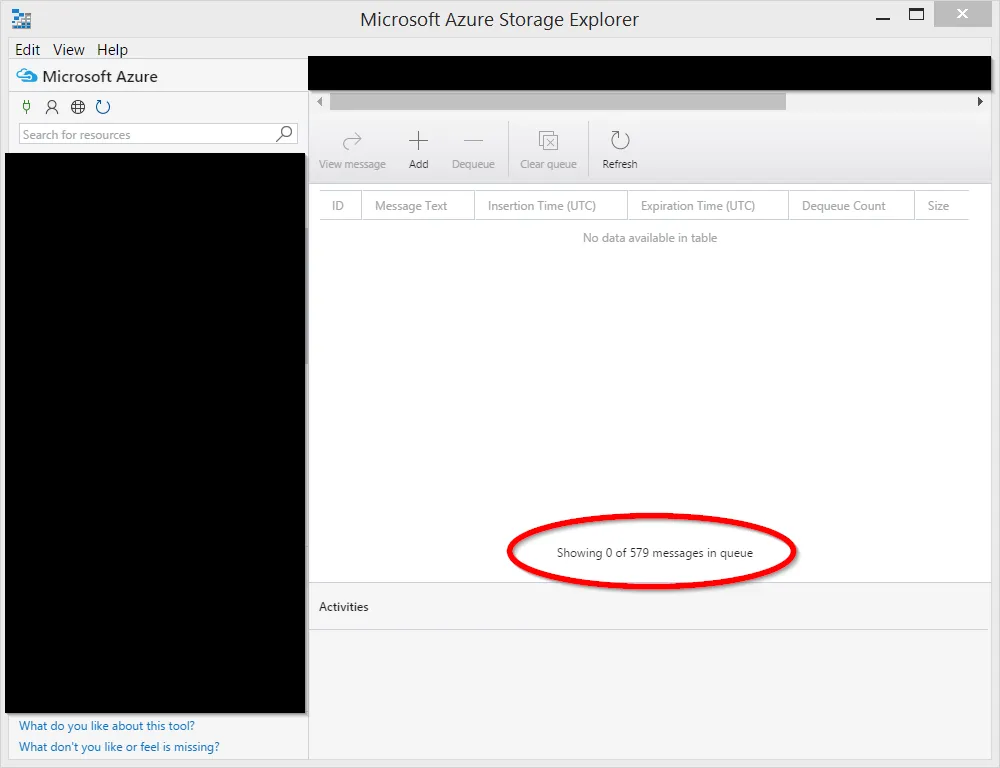This screenshot has height=768, width=1000.
Task: Open 'What don't you like or feel is missing?' link
Action: coord(119,747)
